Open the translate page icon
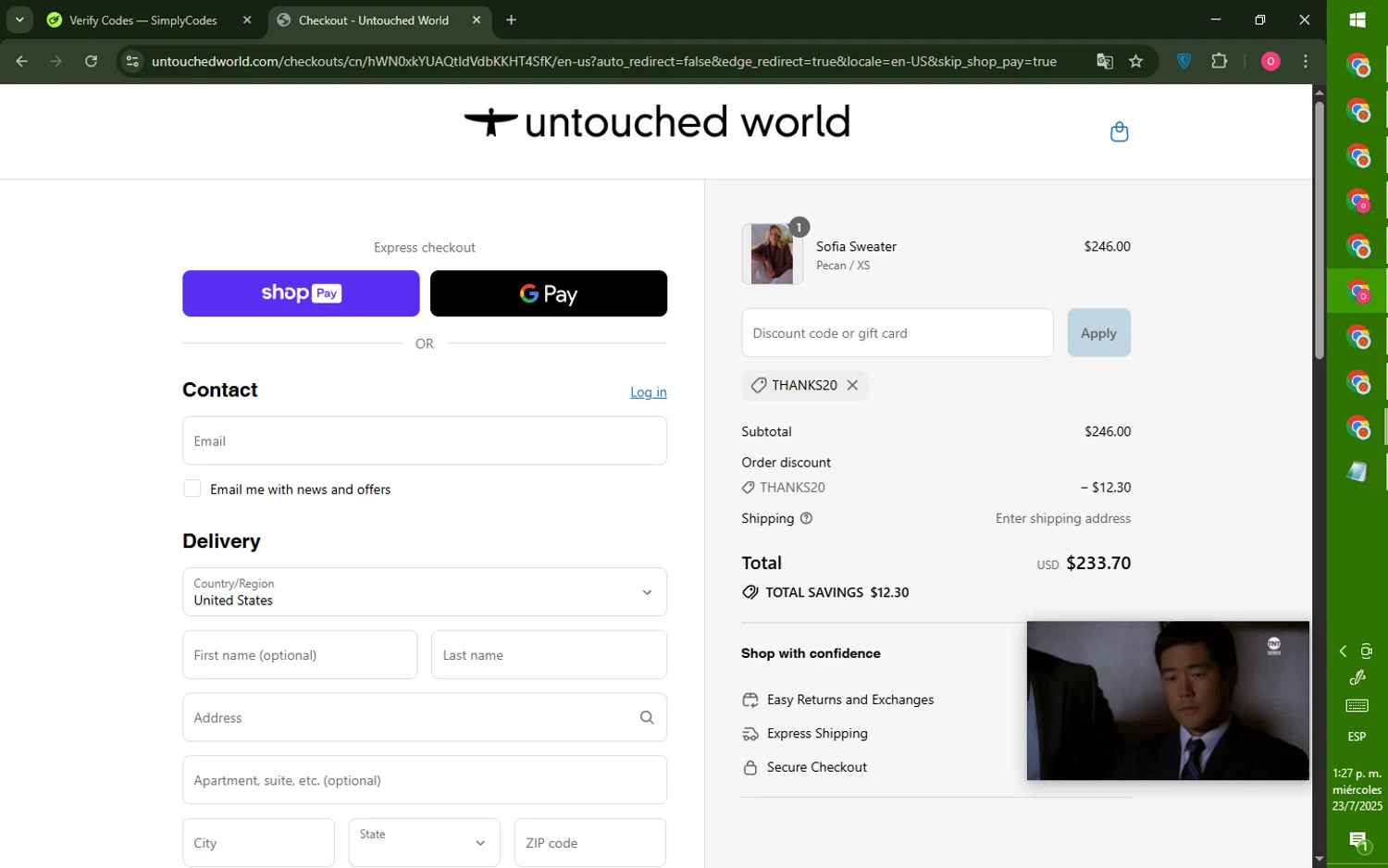1388x868 pixels. tap(1105, 61)
